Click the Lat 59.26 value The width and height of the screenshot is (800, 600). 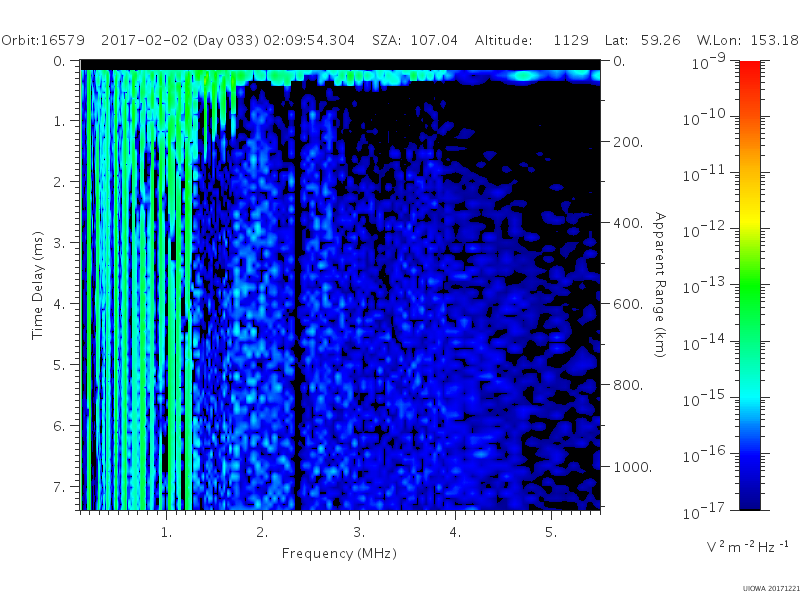[661, 40]
